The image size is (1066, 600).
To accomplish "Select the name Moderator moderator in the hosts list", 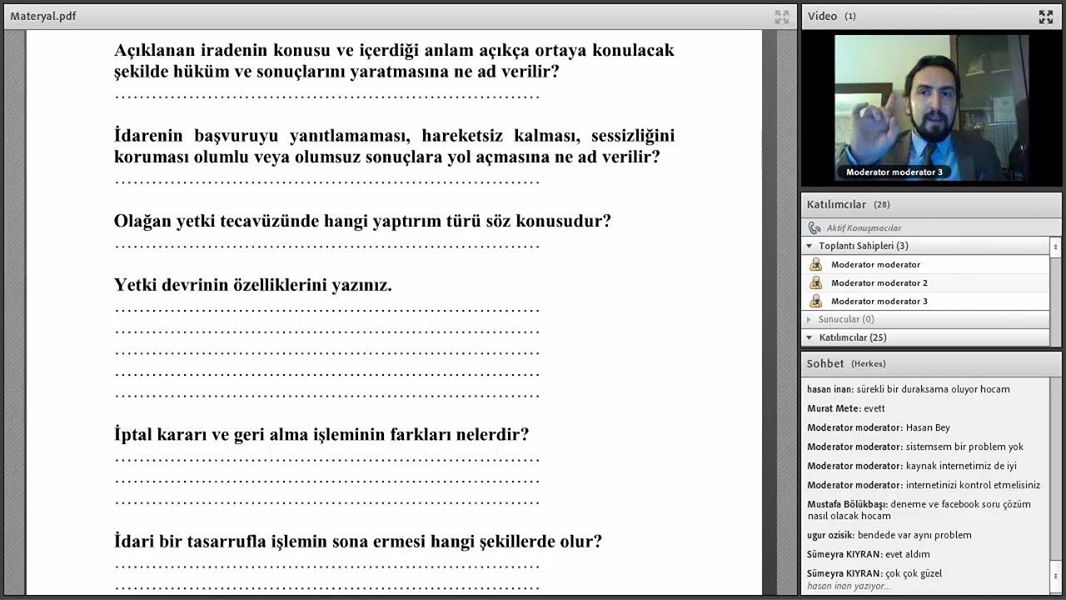I will 876,264.
